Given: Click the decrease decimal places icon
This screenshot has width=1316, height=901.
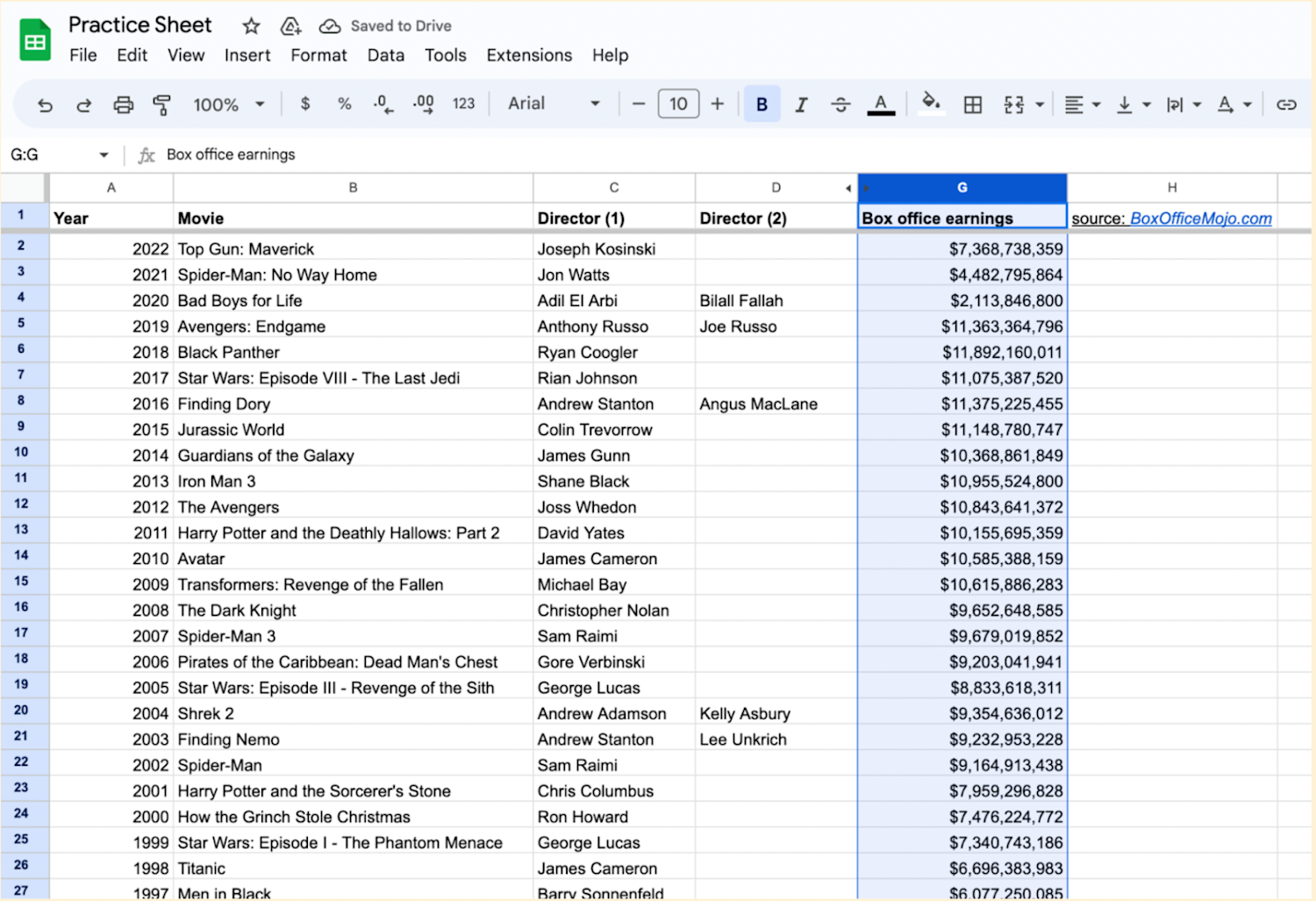Looking at the screenshot, I should click(x=383, y=104).
